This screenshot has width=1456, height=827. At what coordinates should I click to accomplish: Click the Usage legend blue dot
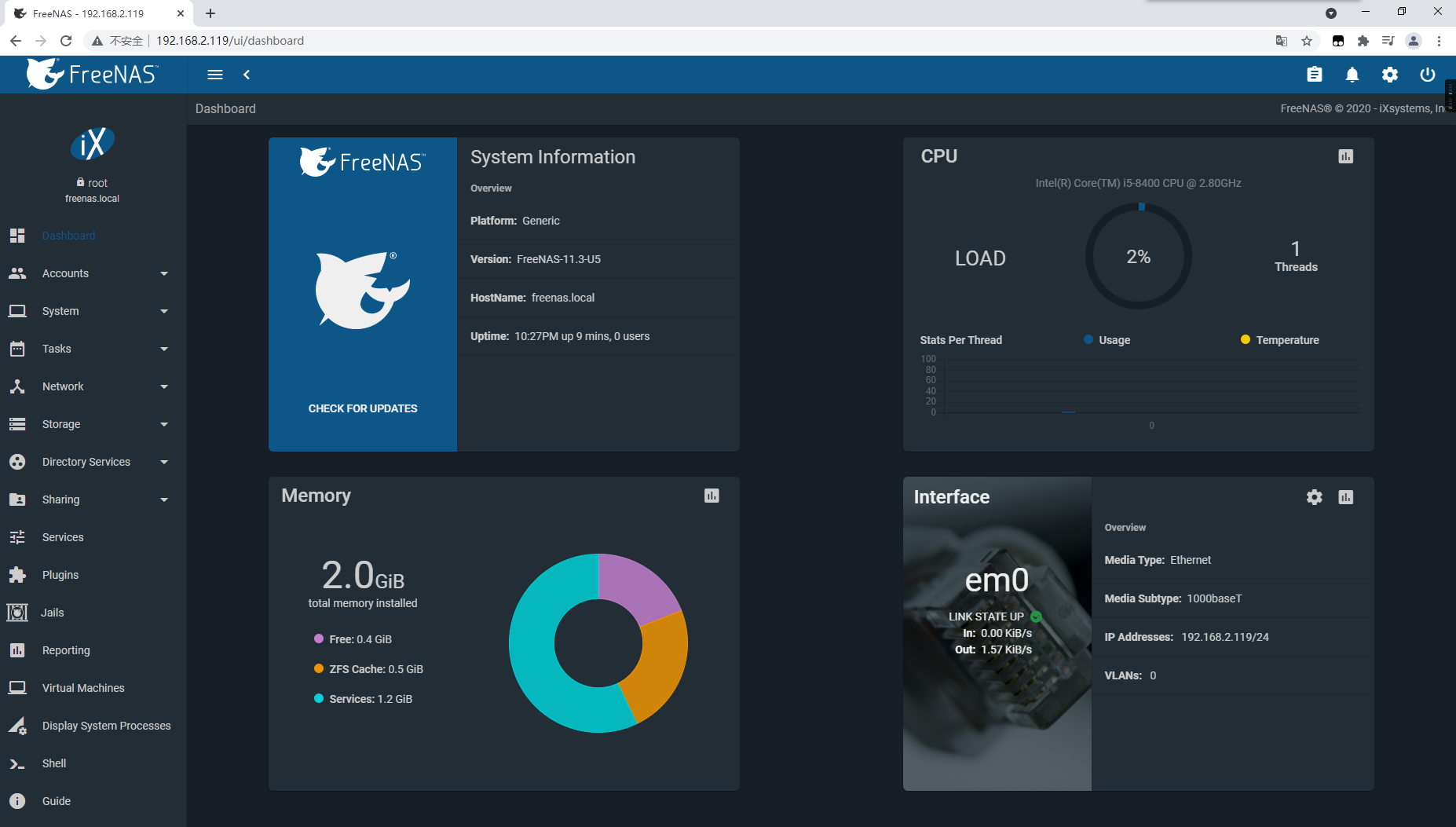tap(1088, 339)
